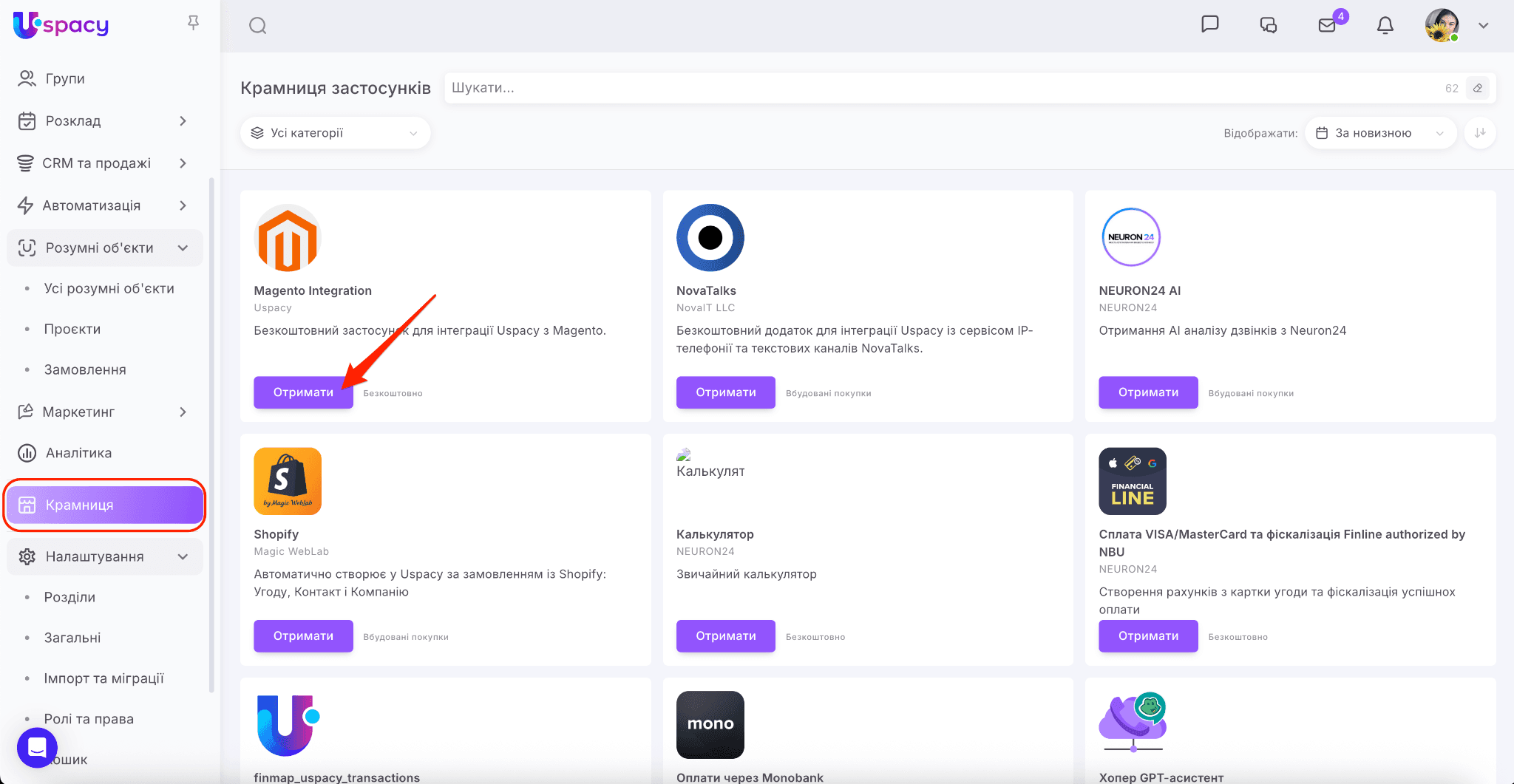Get the NovaTalks app

[726, 392]
